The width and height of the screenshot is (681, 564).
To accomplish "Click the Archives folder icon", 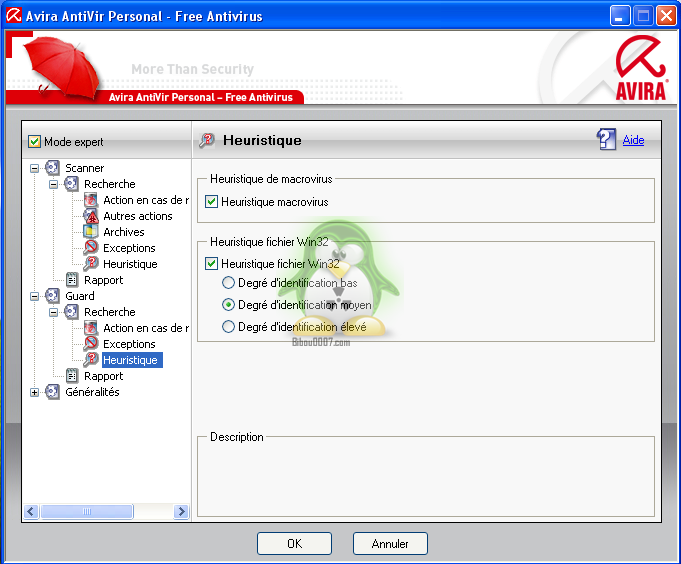I will [90, 232].
